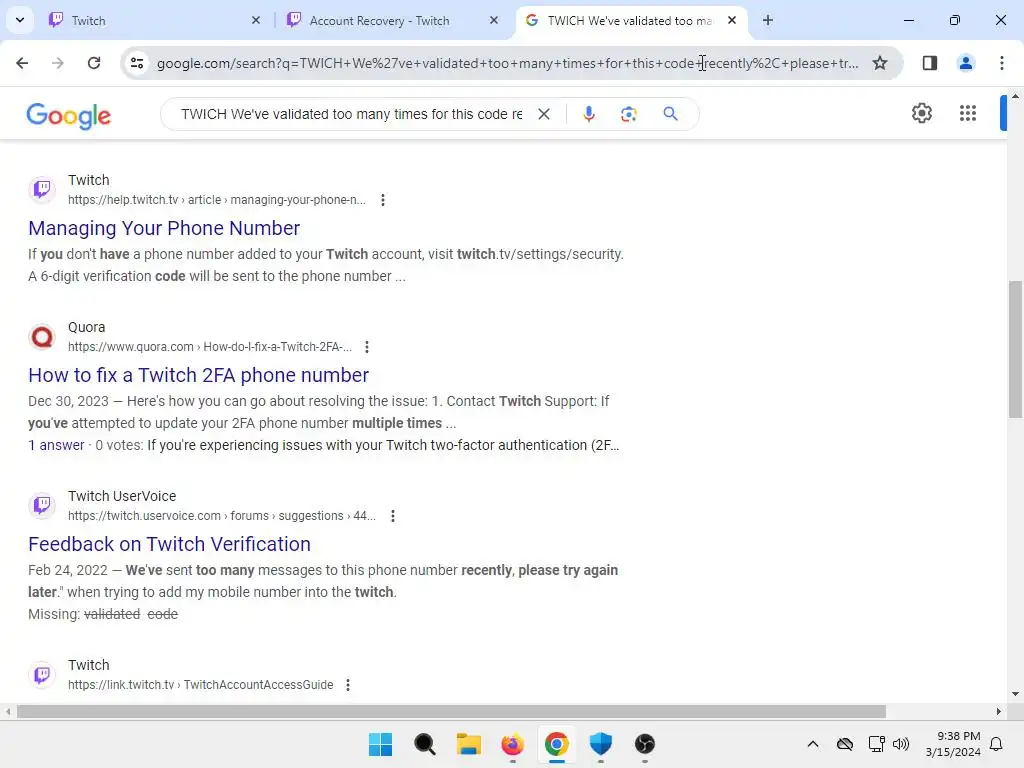
Task: Click inside the Google search input field
Action: [x=351, y=114]
